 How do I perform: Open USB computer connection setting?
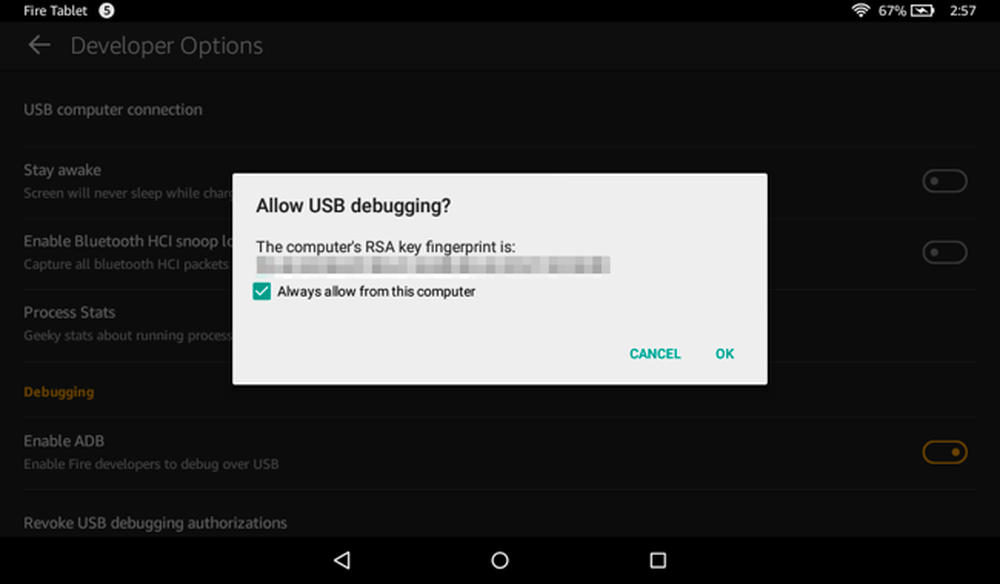[x=499, y=110]
